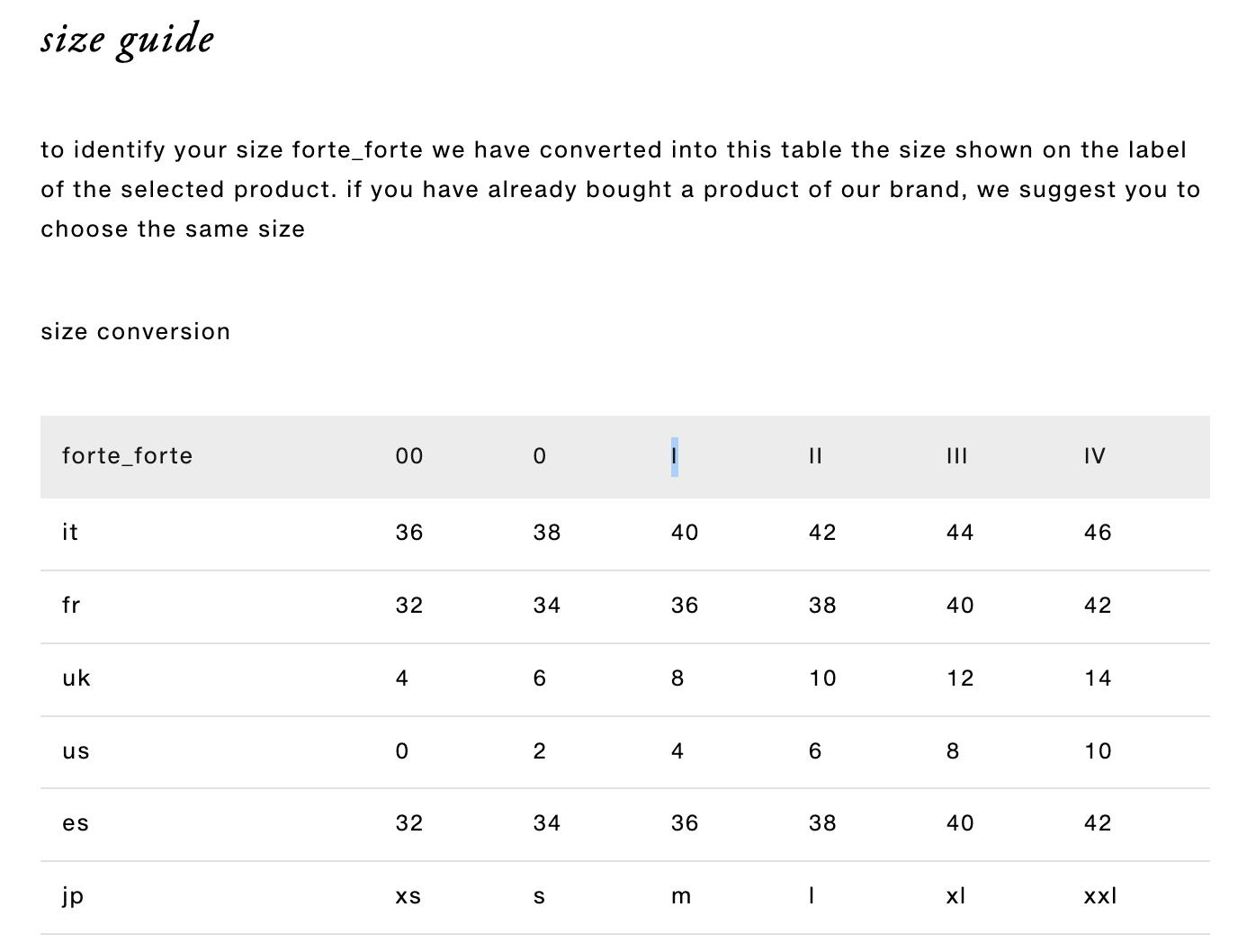This screenshot has width=1247, height=952.
Task: Click the 'it' row label
Action: pyautogui.click(x=70, y=533)
